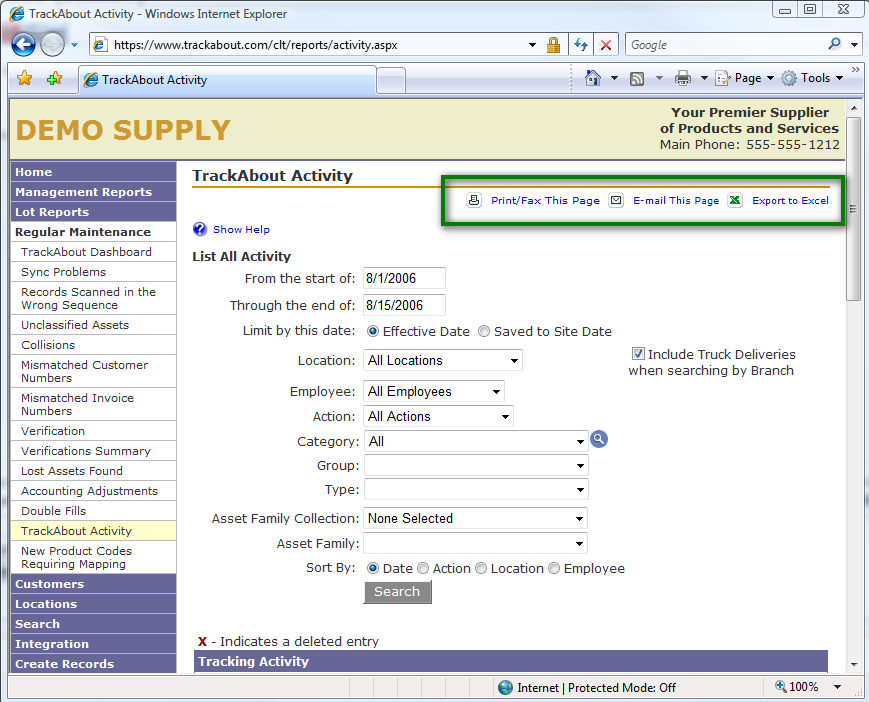Sort by Location radio button
The image size is (869, 702).
pos(481,568)
